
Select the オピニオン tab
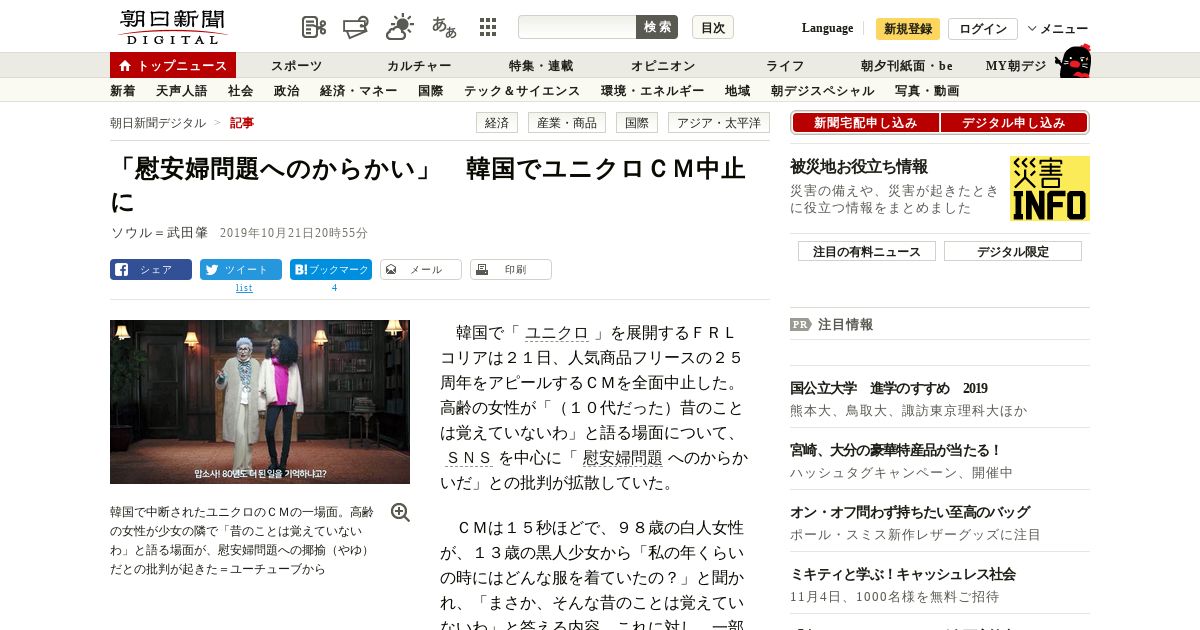(663, 66)
